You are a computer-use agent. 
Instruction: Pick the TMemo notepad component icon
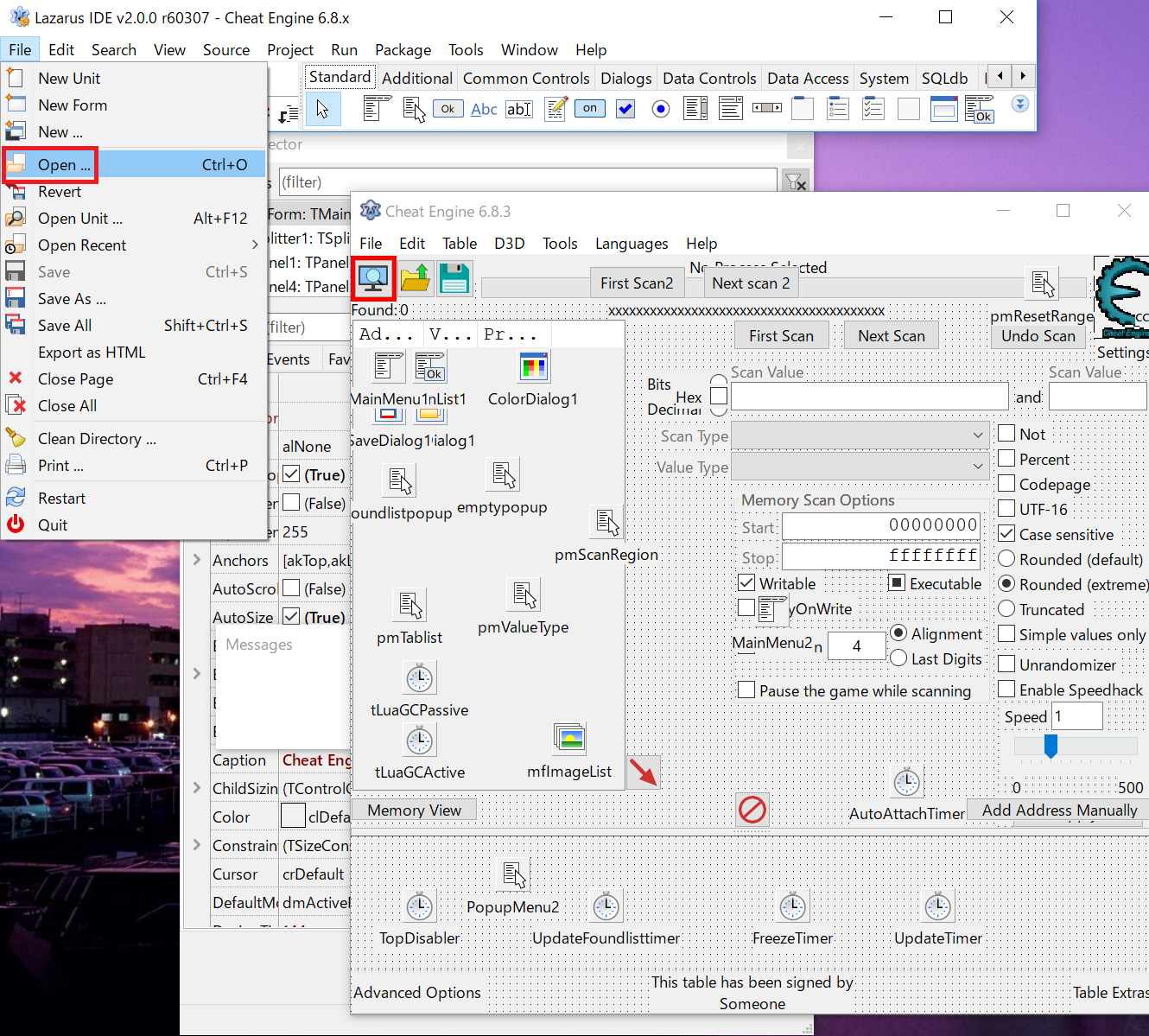[555, 109]
